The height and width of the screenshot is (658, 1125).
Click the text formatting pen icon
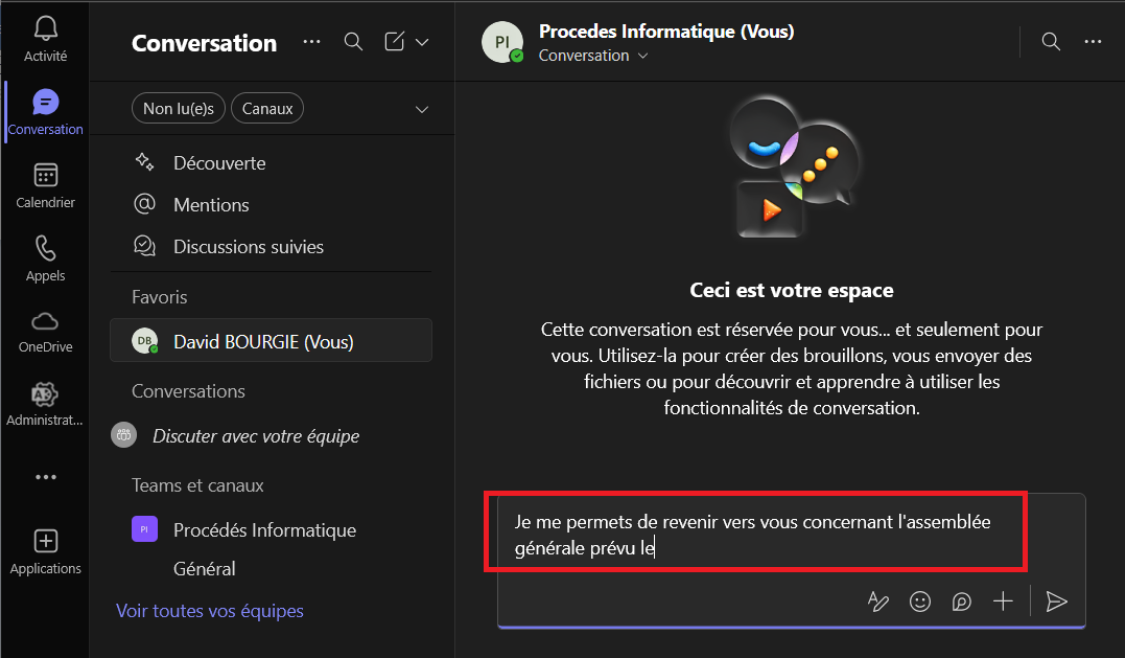[878, 601]
